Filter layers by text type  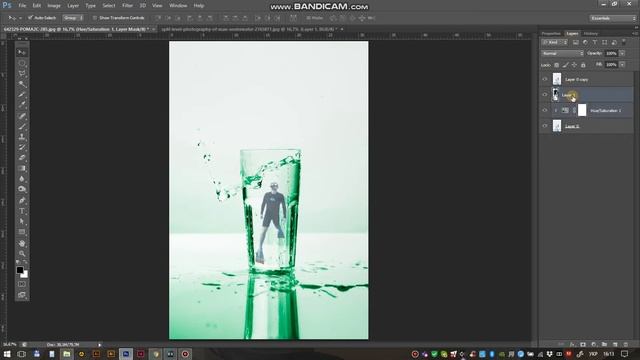(595, 42)
